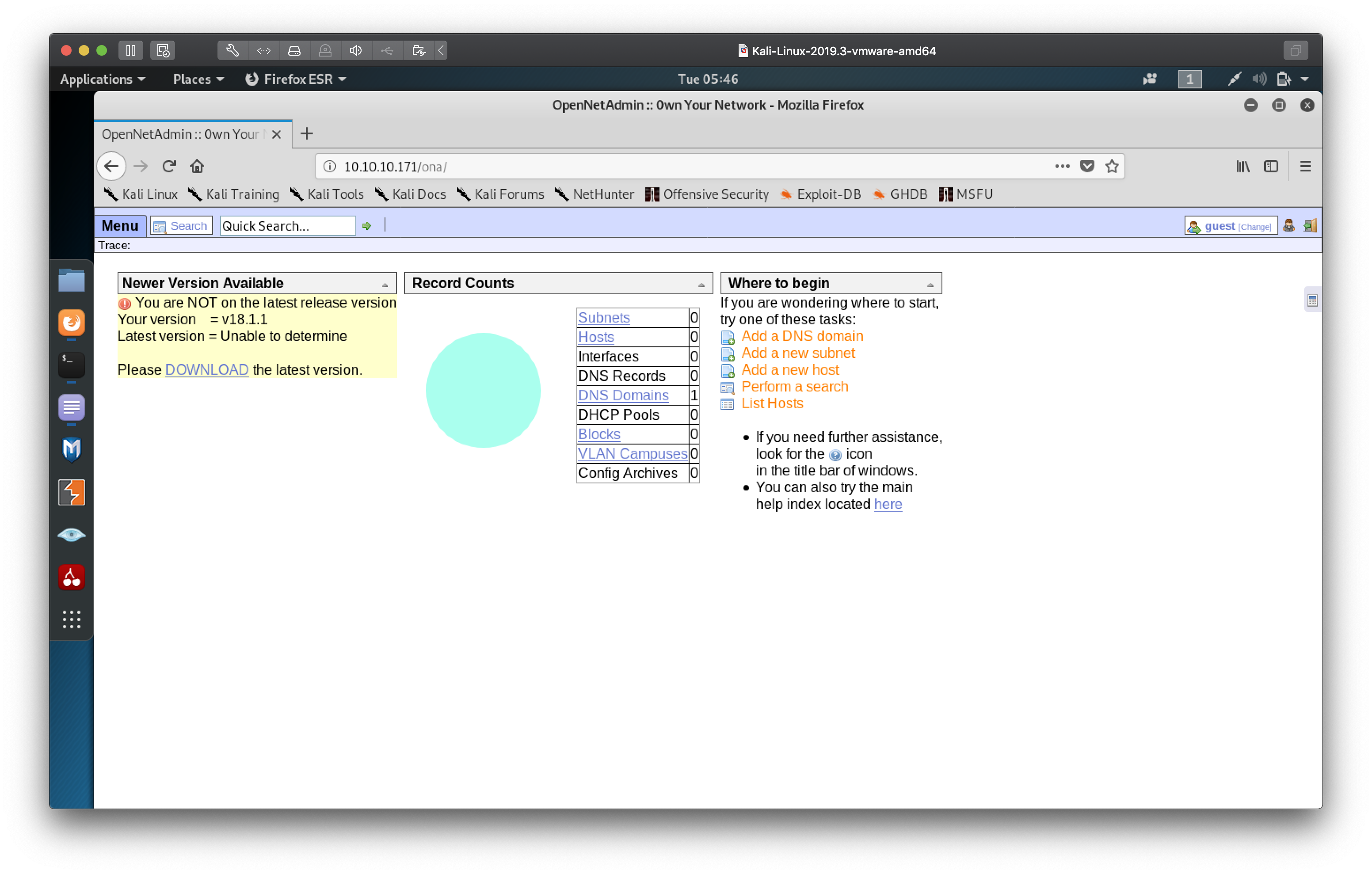Image resolution: width=1372 pixels, height=874 pixels.
Task: Toggle the Firefox sidebar view
Action: (1271, 167)
